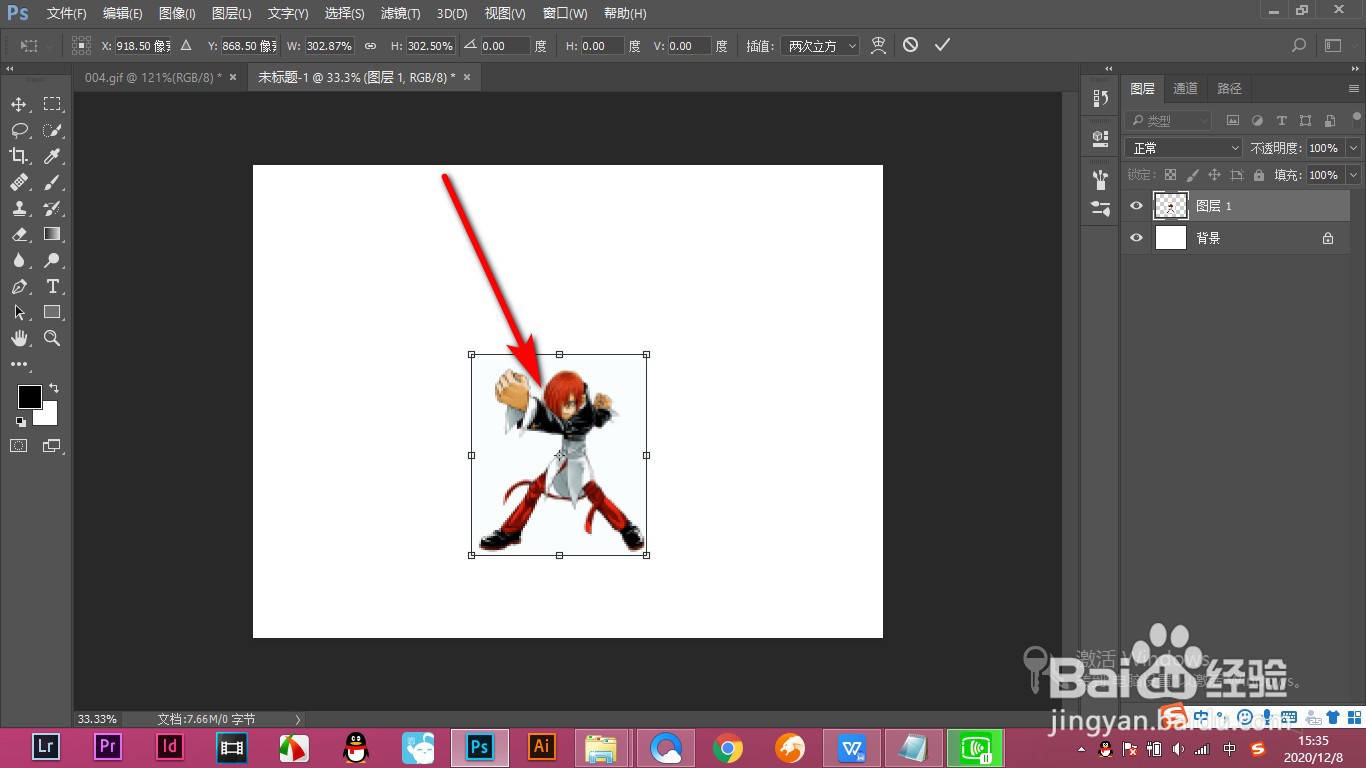
Task: Select the Dodge tool
Action: pos(52,260)
